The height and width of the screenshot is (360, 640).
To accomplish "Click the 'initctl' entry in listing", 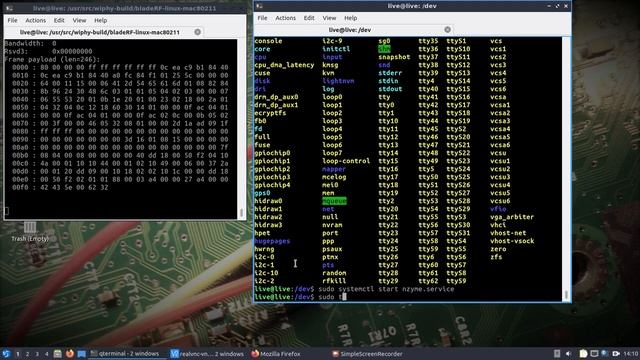I will coord(336,49).
